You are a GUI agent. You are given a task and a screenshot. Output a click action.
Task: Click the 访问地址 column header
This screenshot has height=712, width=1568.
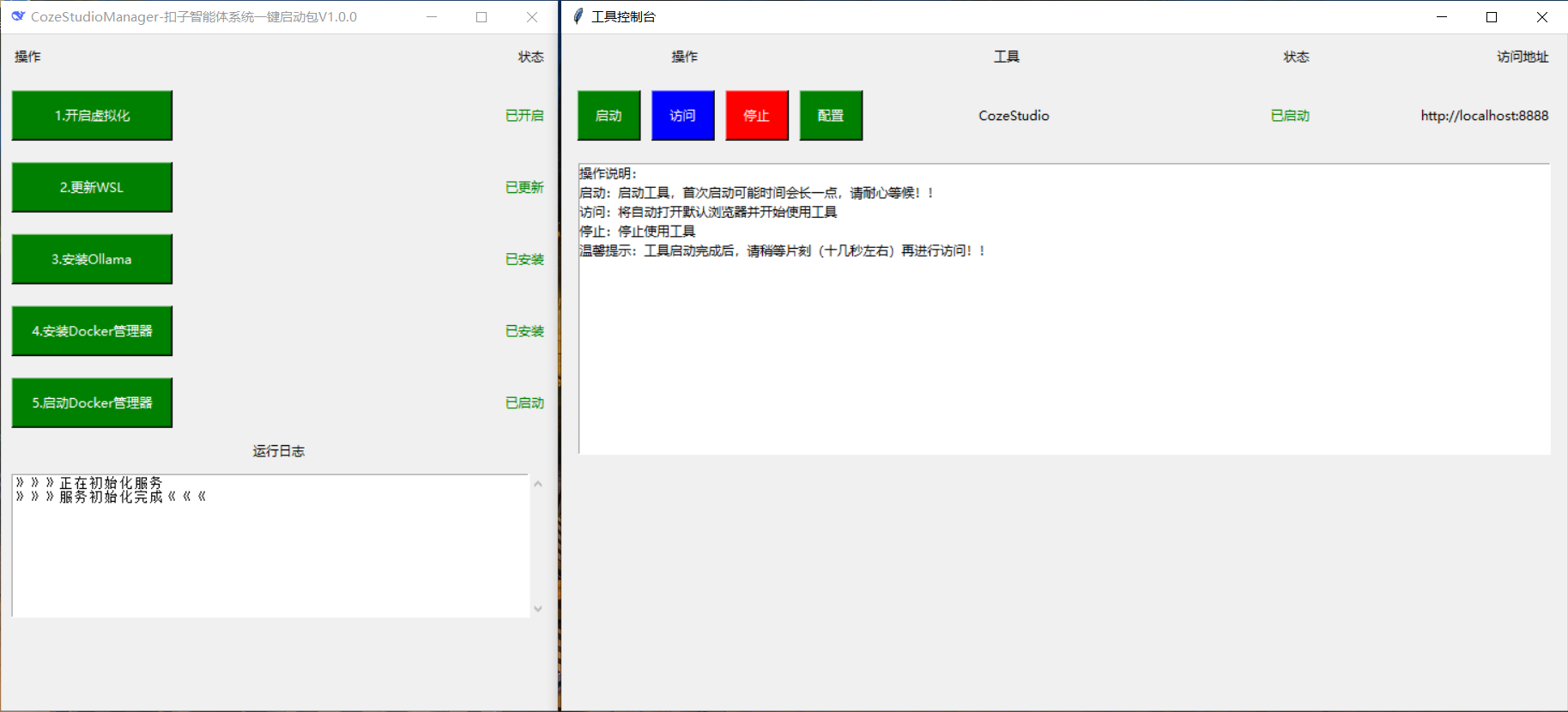pos(1523,57)
